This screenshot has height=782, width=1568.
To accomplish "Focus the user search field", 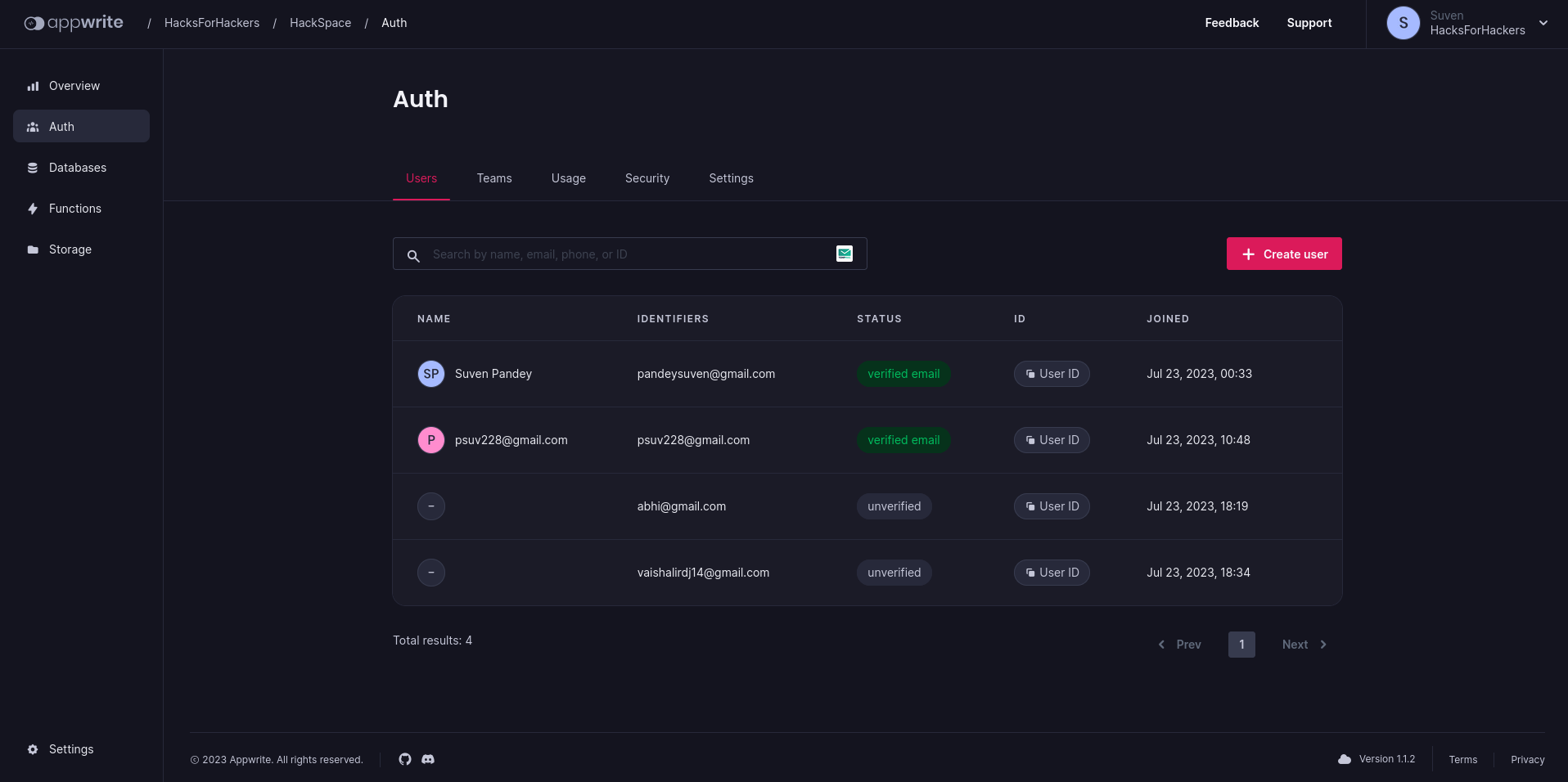I will pyautogui.click(x=629, y=254).
